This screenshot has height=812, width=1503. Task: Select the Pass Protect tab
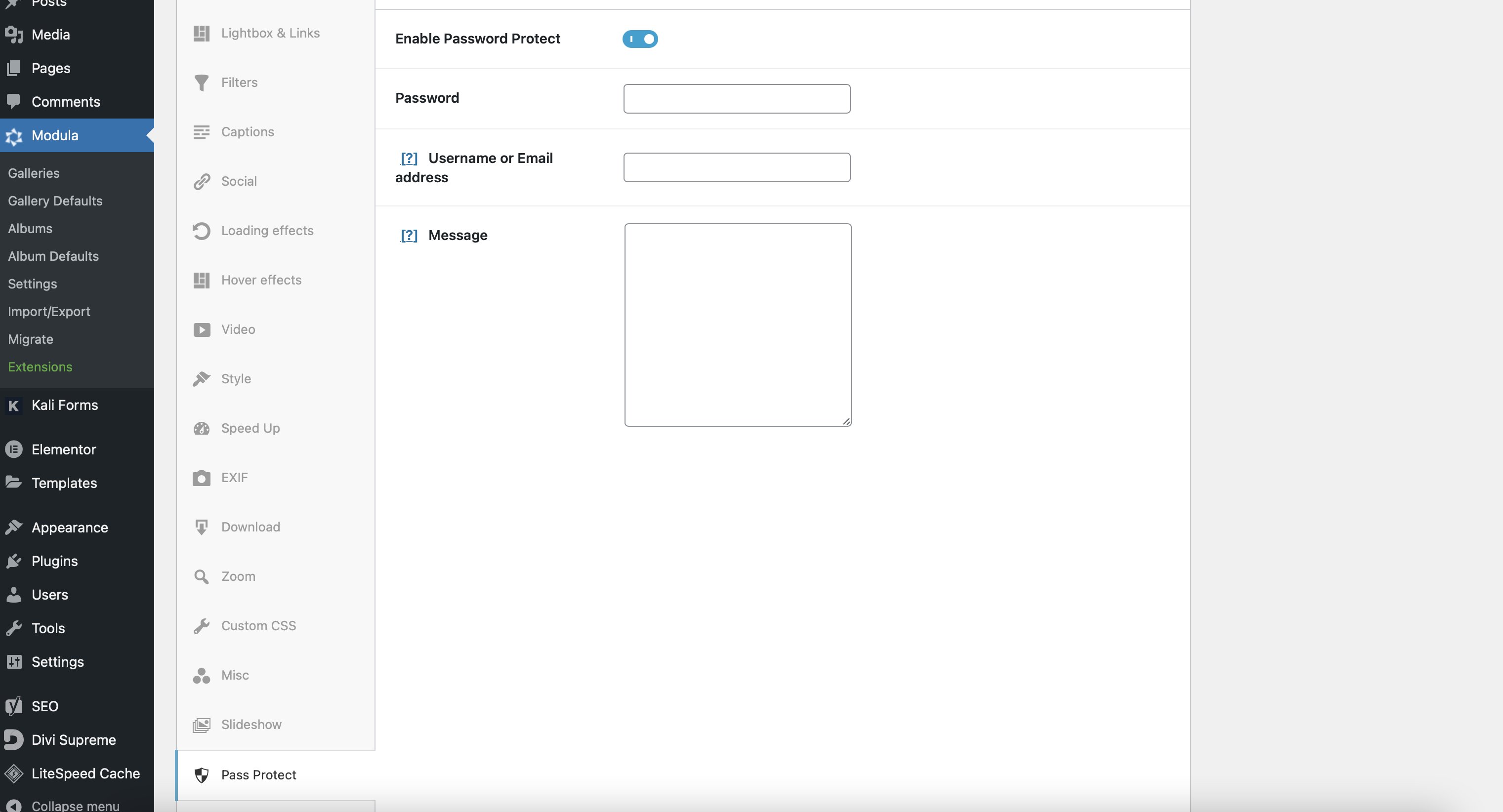pos(275,775)
